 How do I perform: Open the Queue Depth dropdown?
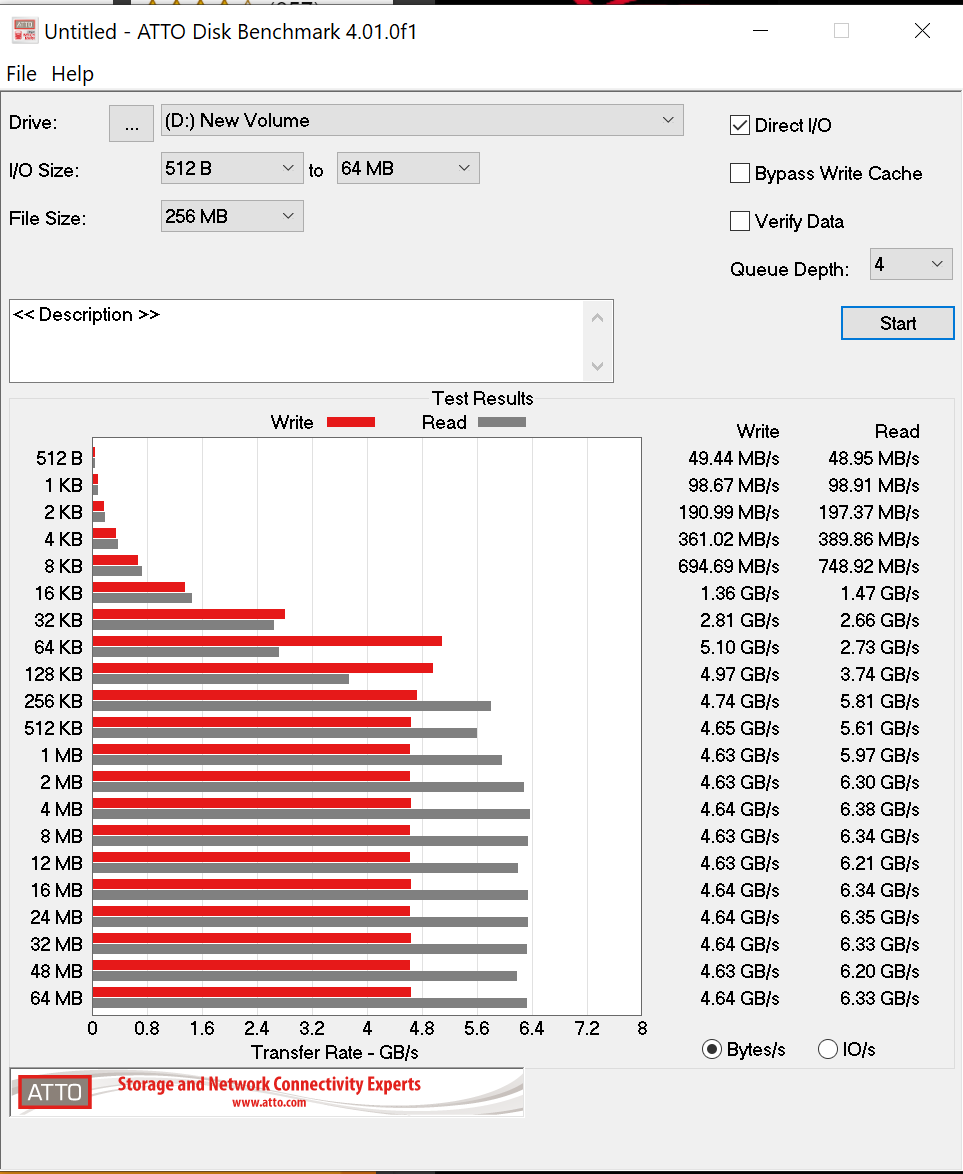910,265
